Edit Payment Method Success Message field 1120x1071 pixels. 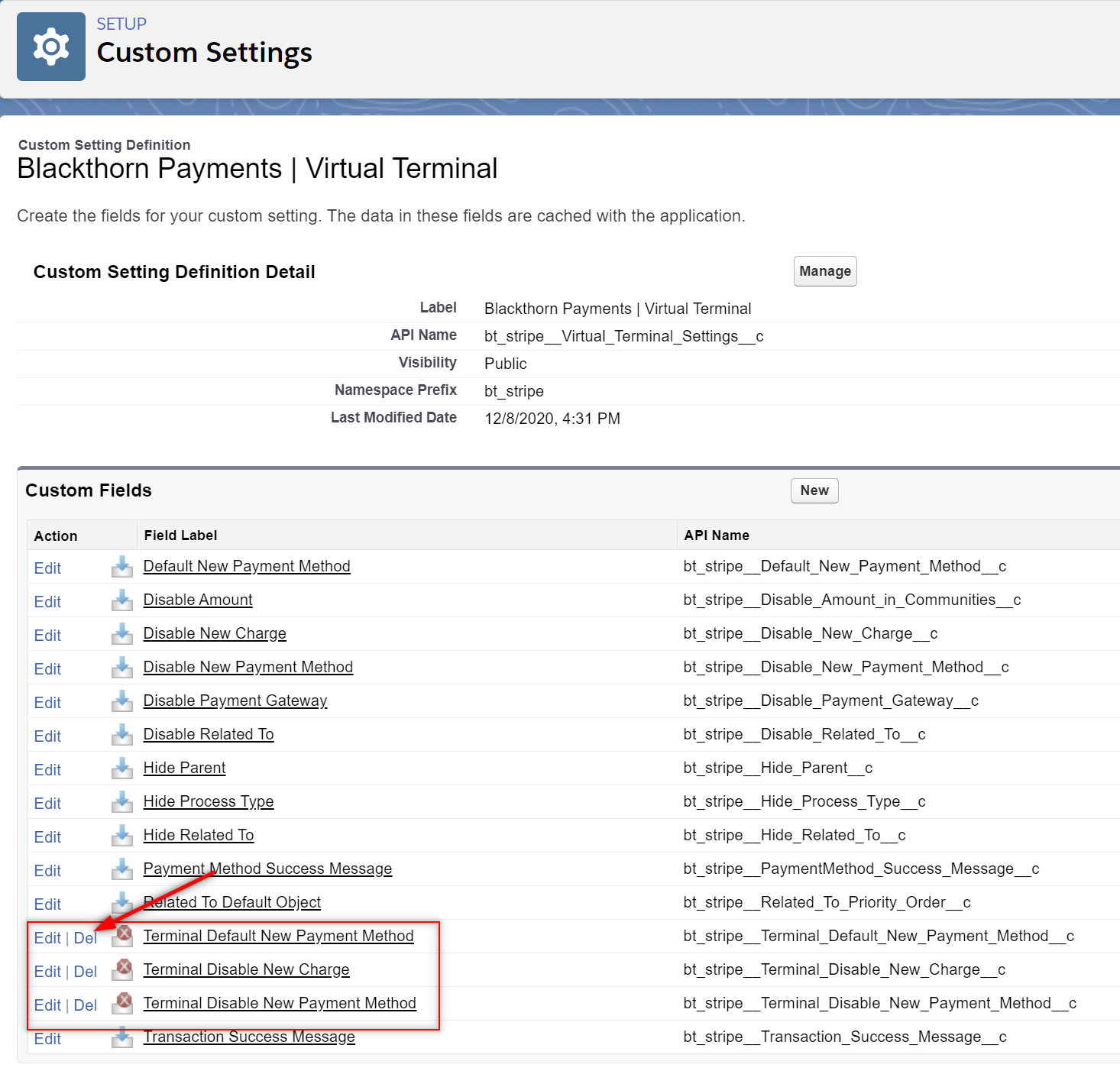click(x=47, y=871)
